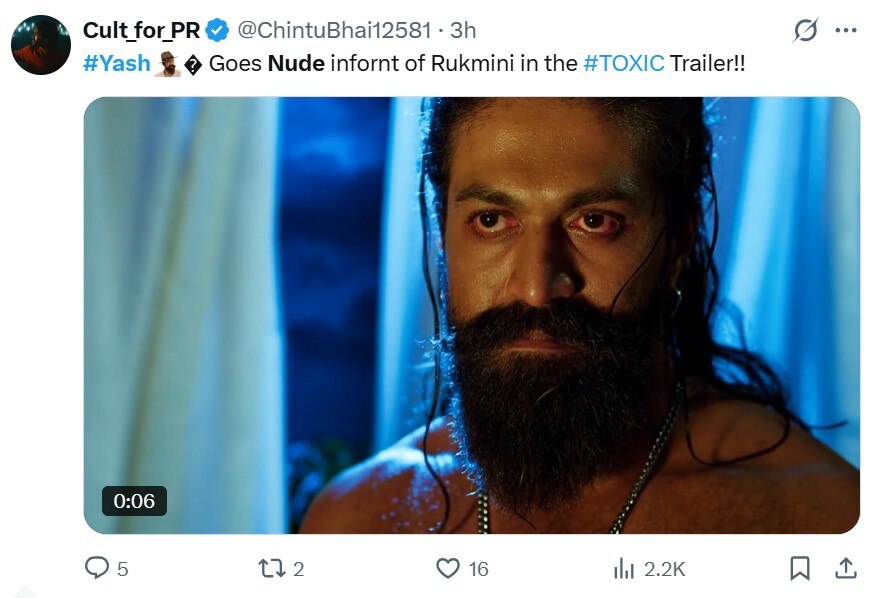Image resolution: width=880 pixels, height=598 pixels.
Task: Click the reply speech bubble icon
Action: tap(97, 568)
